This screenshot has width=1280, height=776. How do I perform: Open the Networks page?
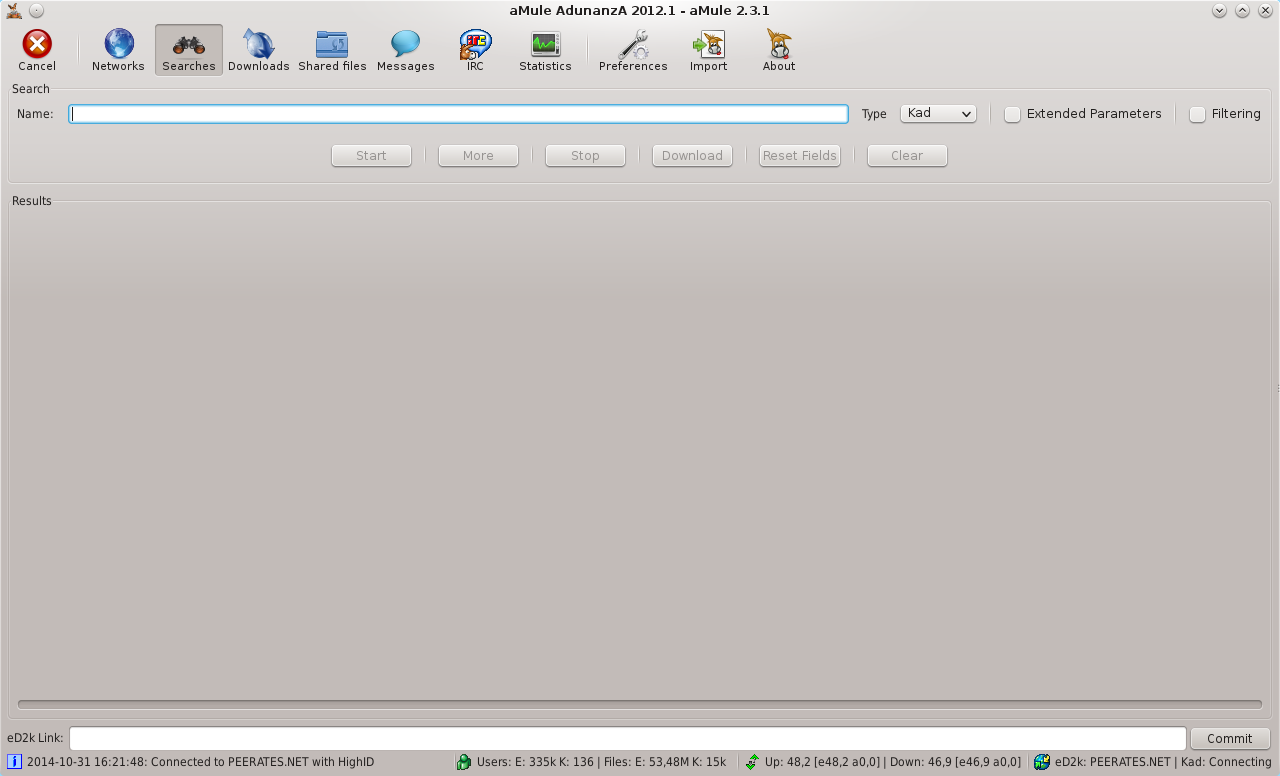pos(118,50)
